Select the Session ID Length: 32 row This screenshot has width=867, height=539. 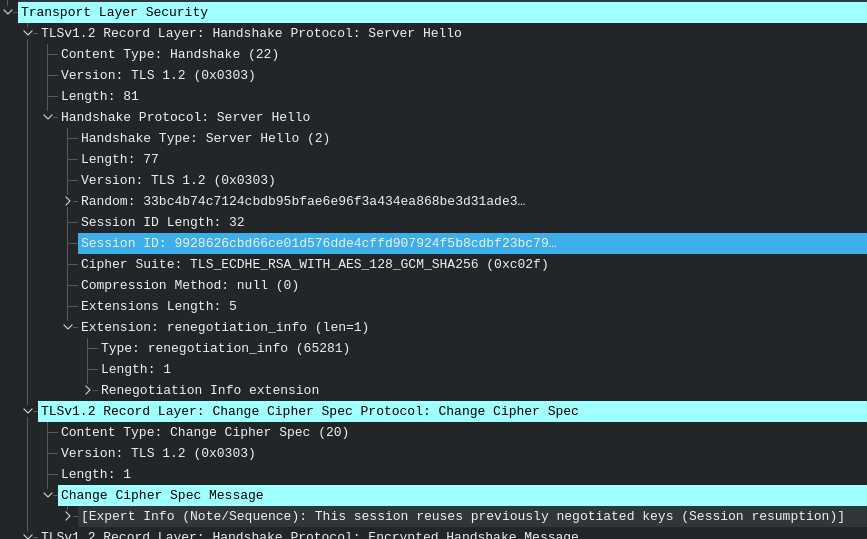[x=162, y=222]
